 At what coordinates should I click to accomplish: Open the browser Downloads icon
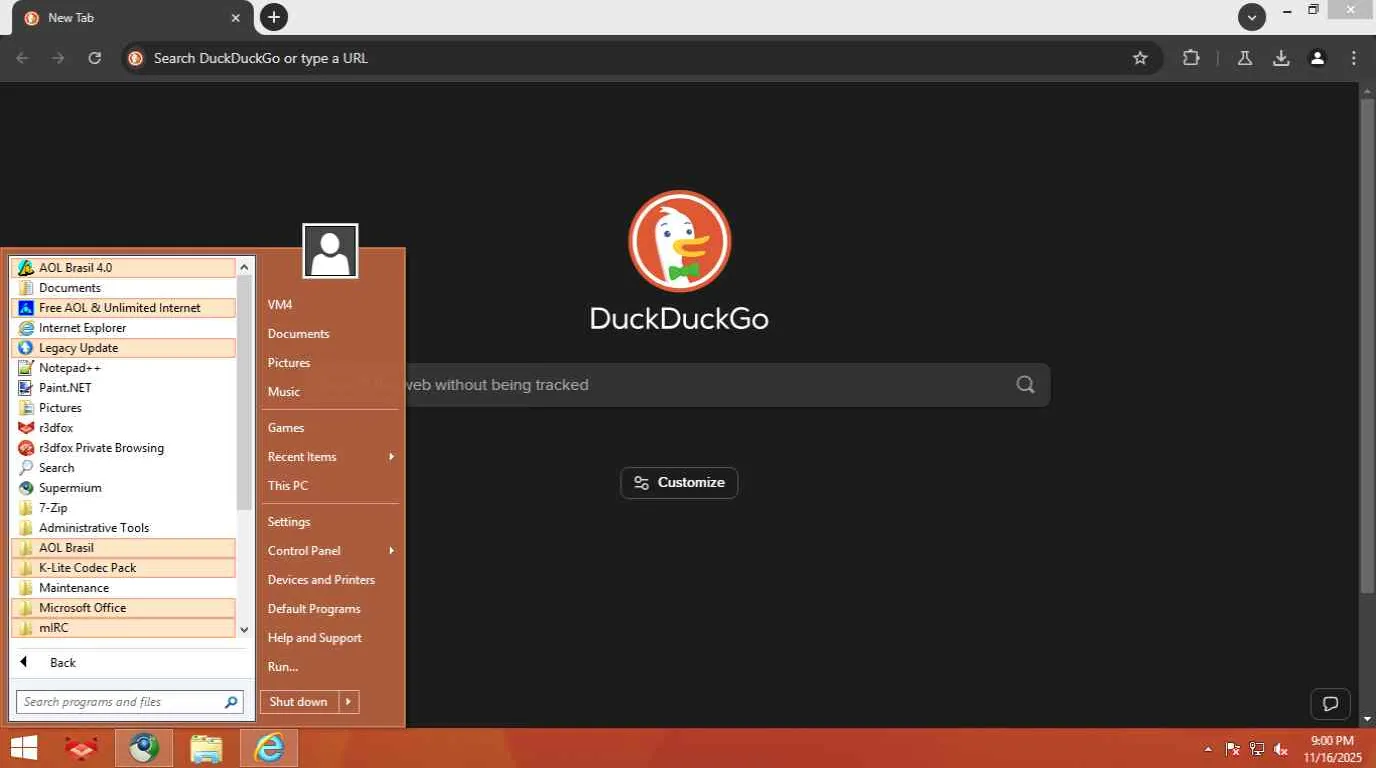(x=1281, y=58)
